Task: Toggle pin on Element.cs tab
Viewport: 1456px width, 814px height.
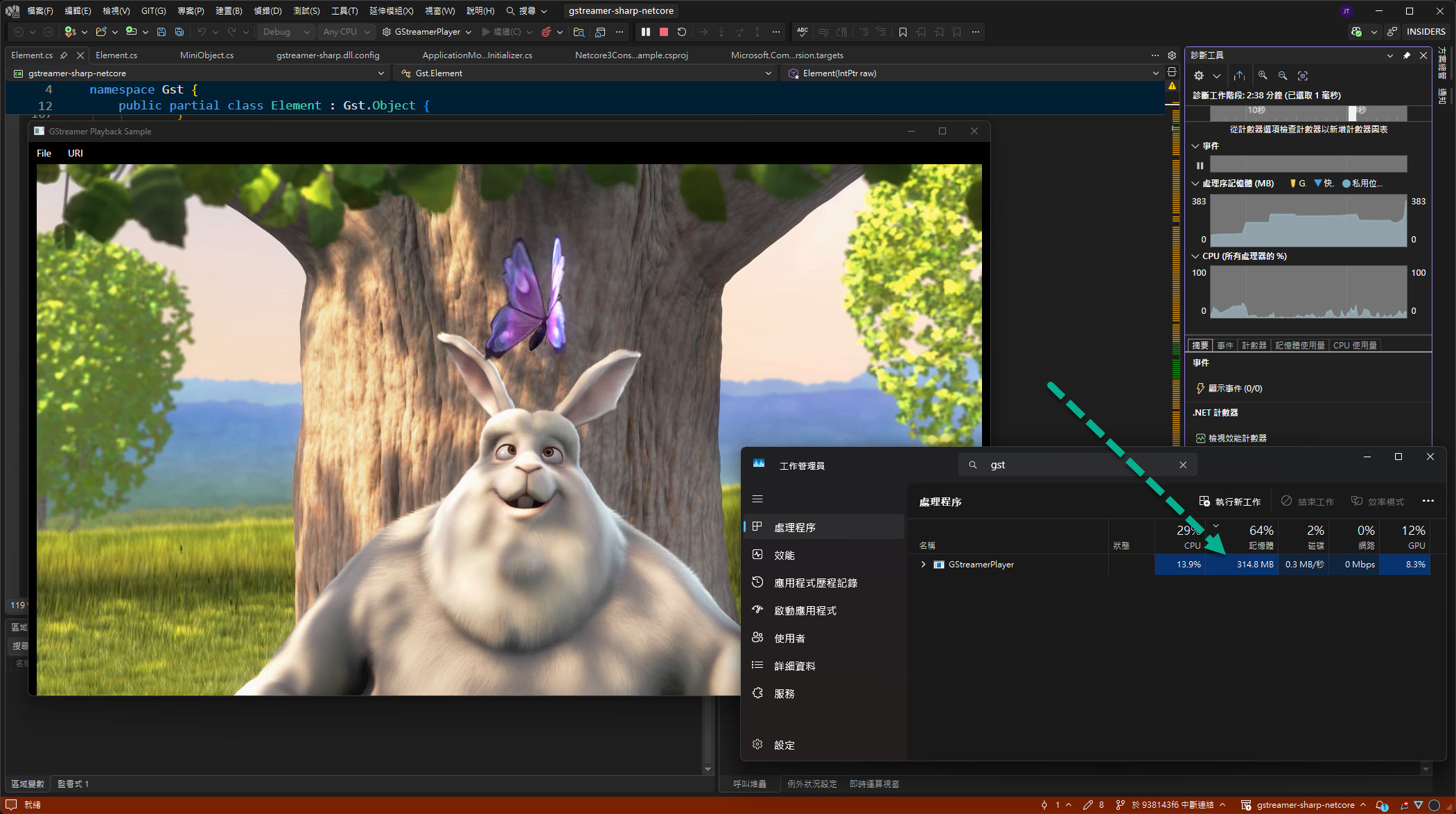Action: tap(64, 55)
